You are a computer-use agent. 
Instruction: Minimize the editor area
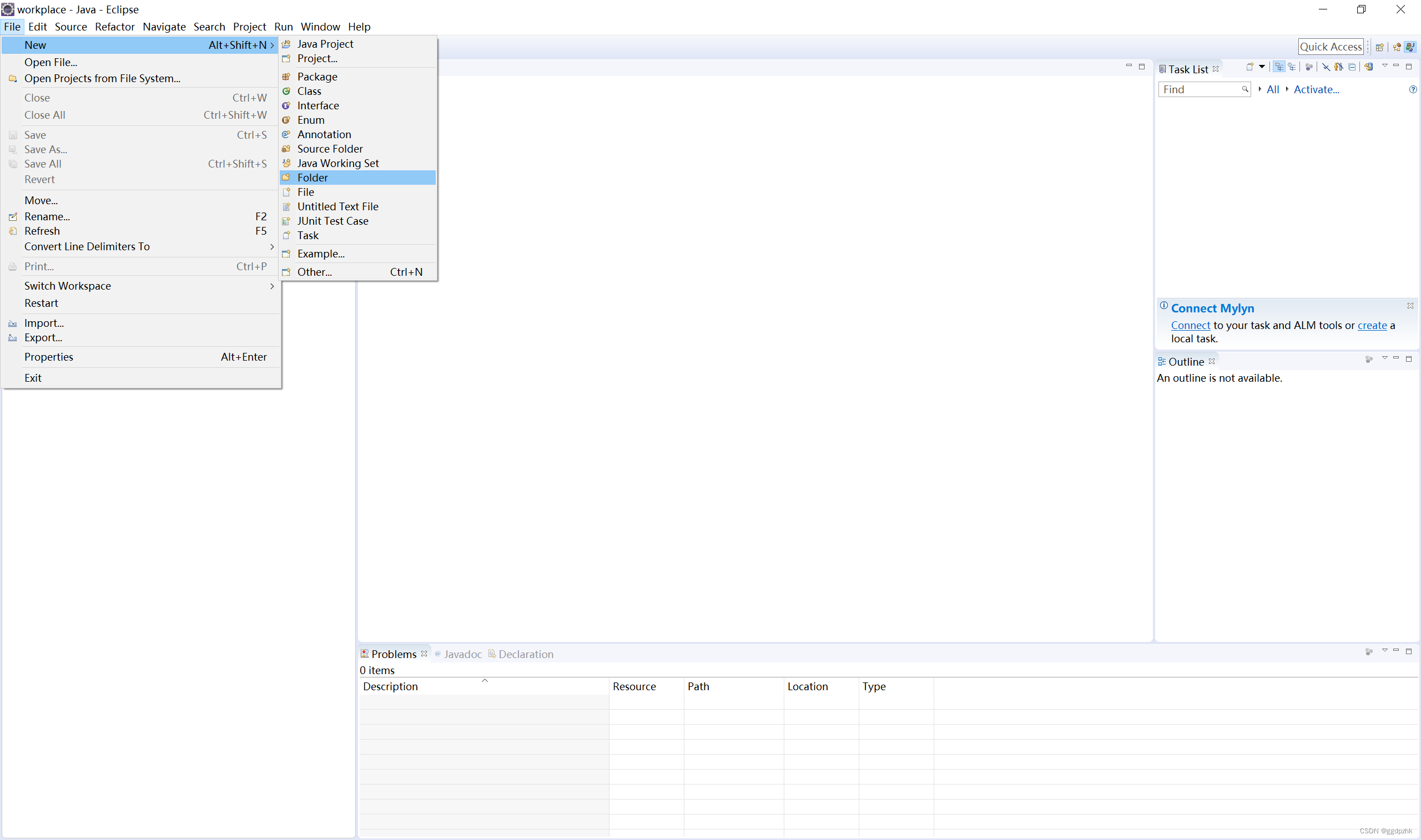point(1128,65)
